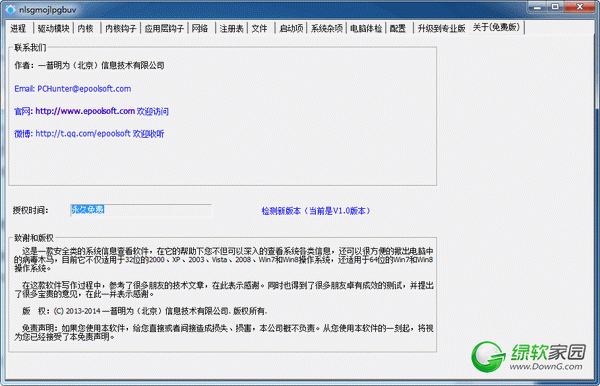Open the 进程 tab
Screen dimensions: 600x386
18,28
